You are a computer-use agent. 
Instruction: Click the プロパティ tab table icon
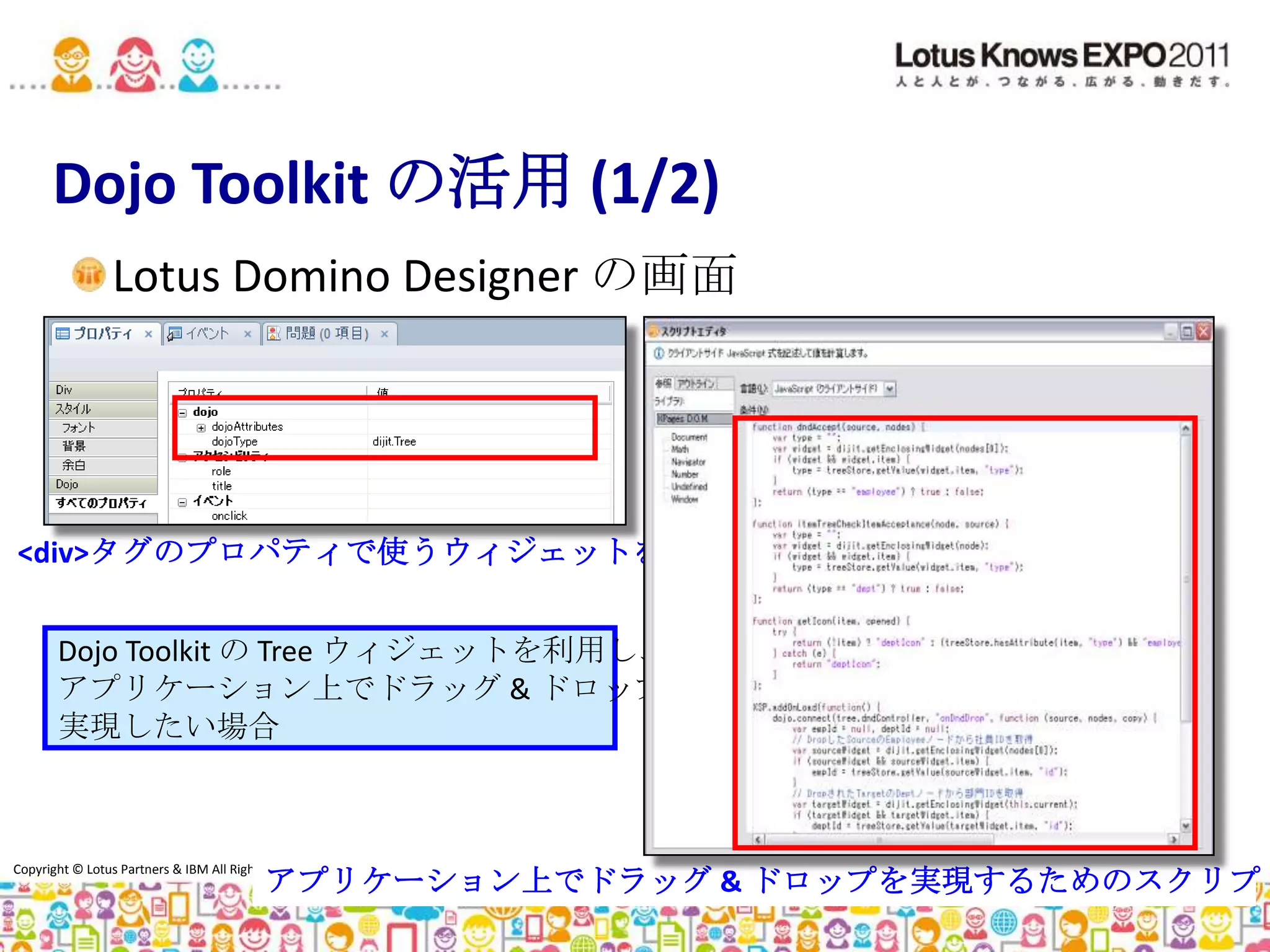click(x=63, y=333)
